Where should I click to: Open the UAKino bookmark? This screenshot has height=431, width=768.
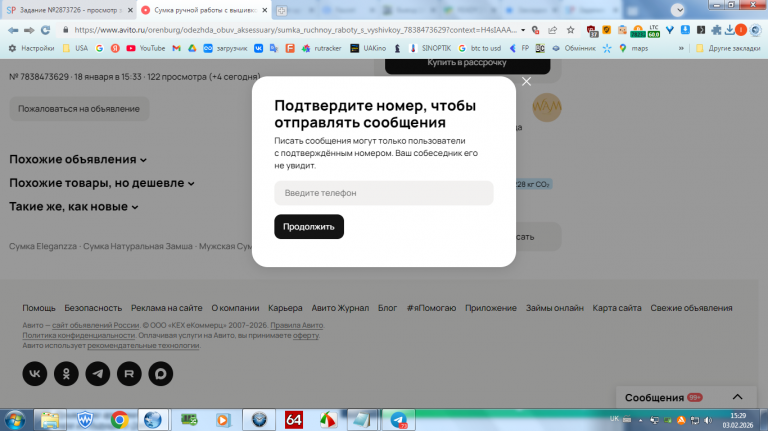[368, 48]
